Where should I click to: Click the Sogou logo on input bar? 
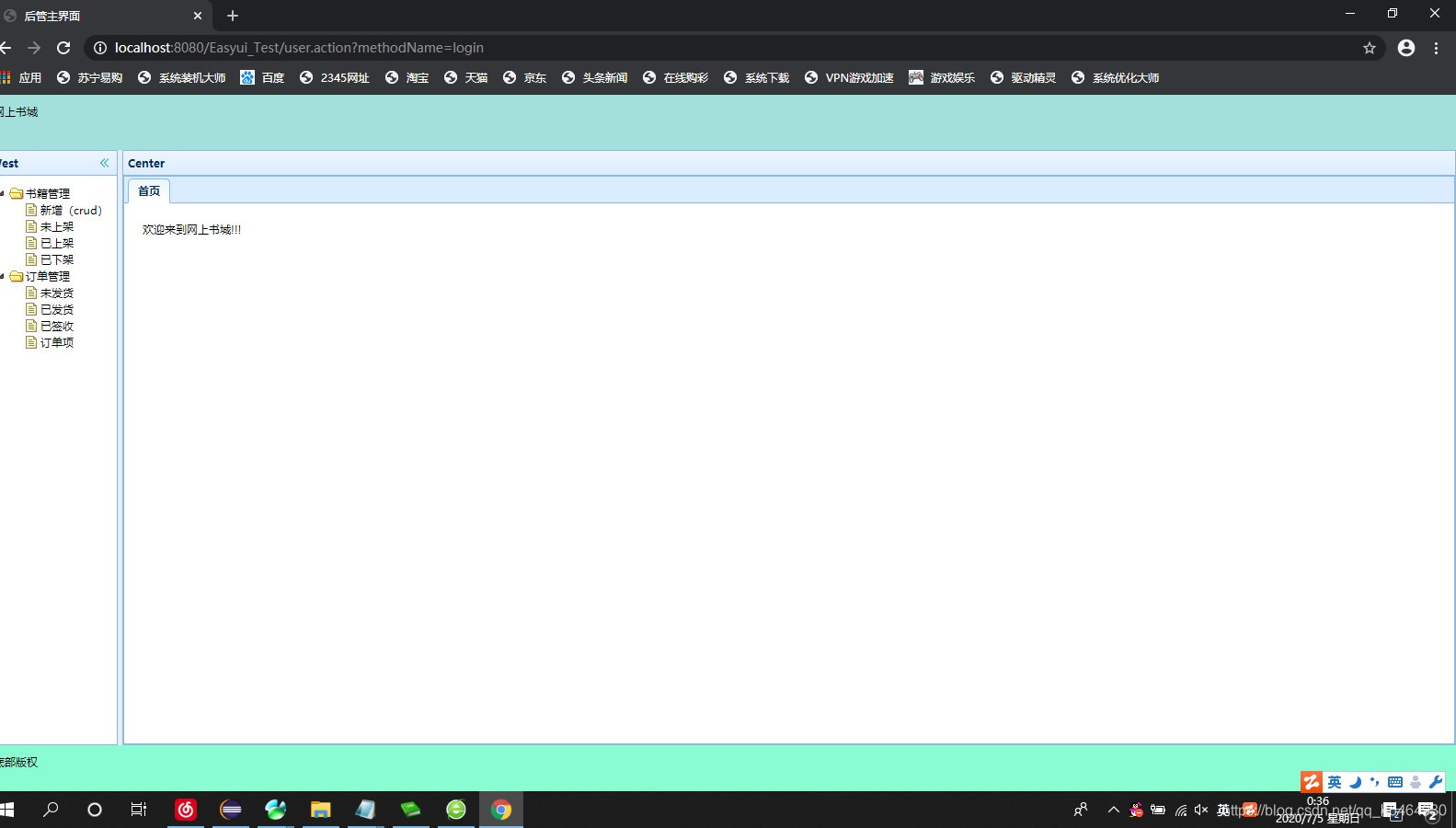1312,782
